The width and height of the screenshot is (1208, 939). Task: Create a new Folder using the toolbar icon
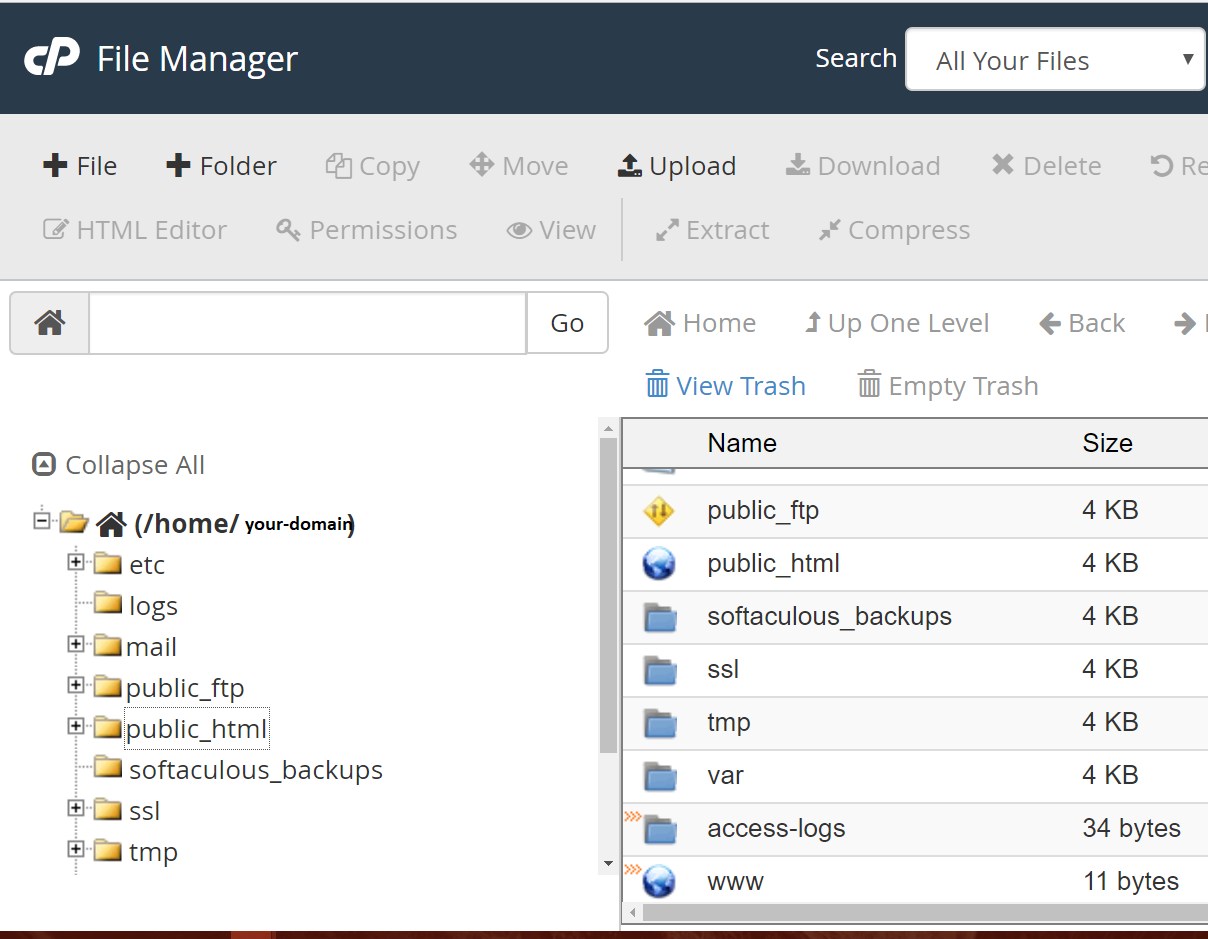[220, 165]
